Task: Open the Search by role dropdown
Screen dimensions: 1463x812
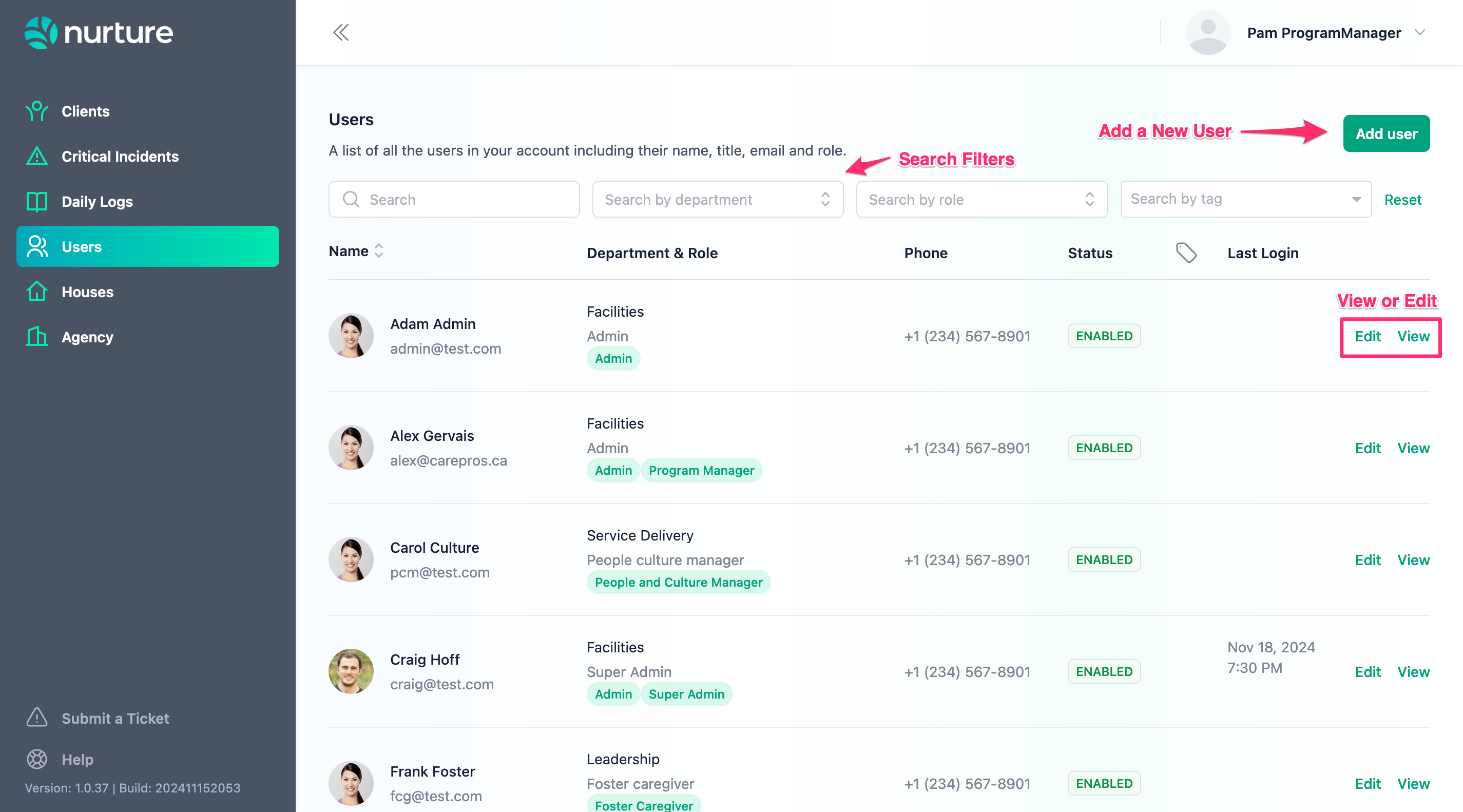Action: pos(981,199)
